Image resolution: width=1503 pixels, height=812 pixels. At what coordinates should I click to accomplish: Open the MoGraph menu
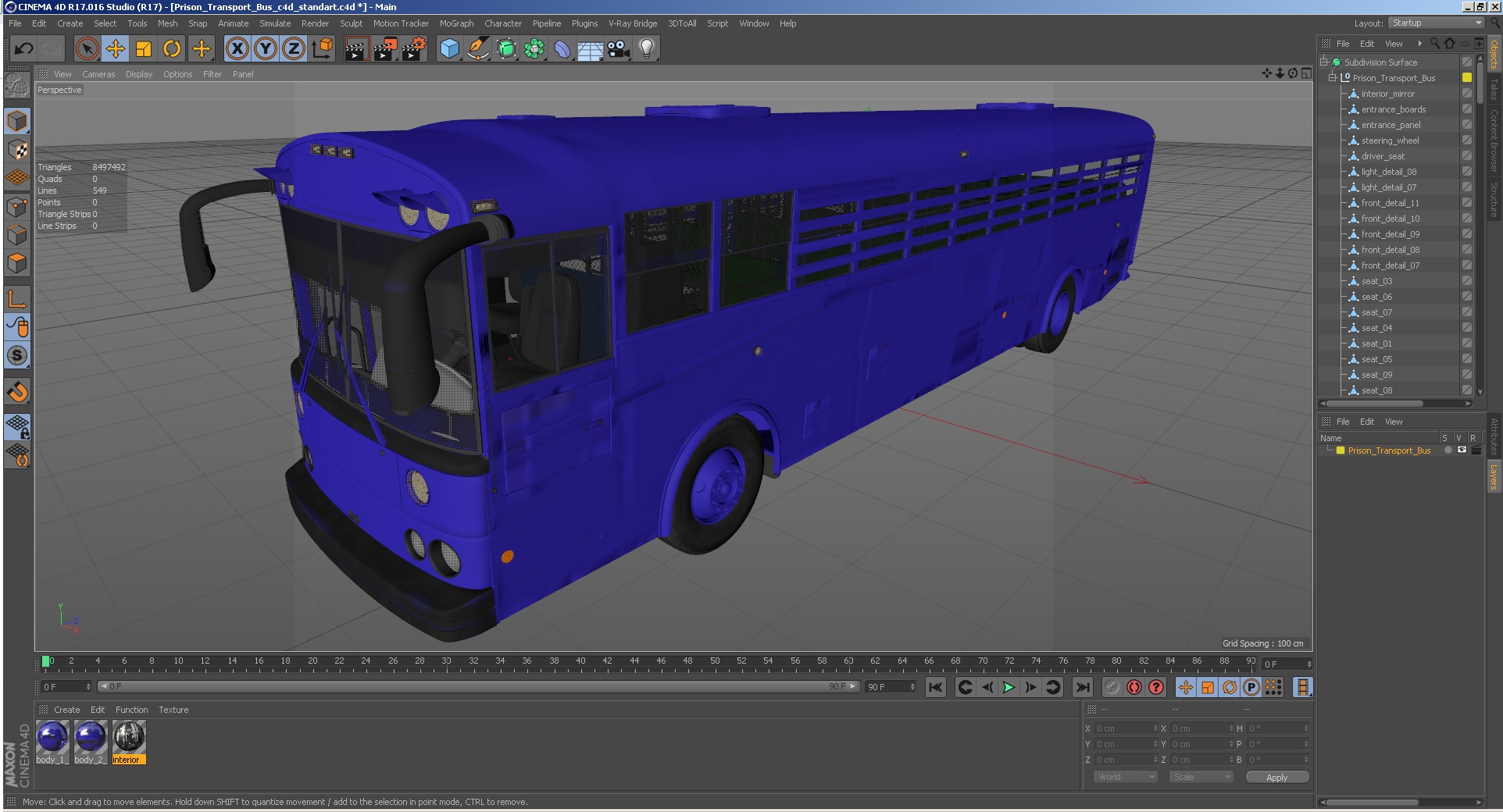[x=456, y=23]
